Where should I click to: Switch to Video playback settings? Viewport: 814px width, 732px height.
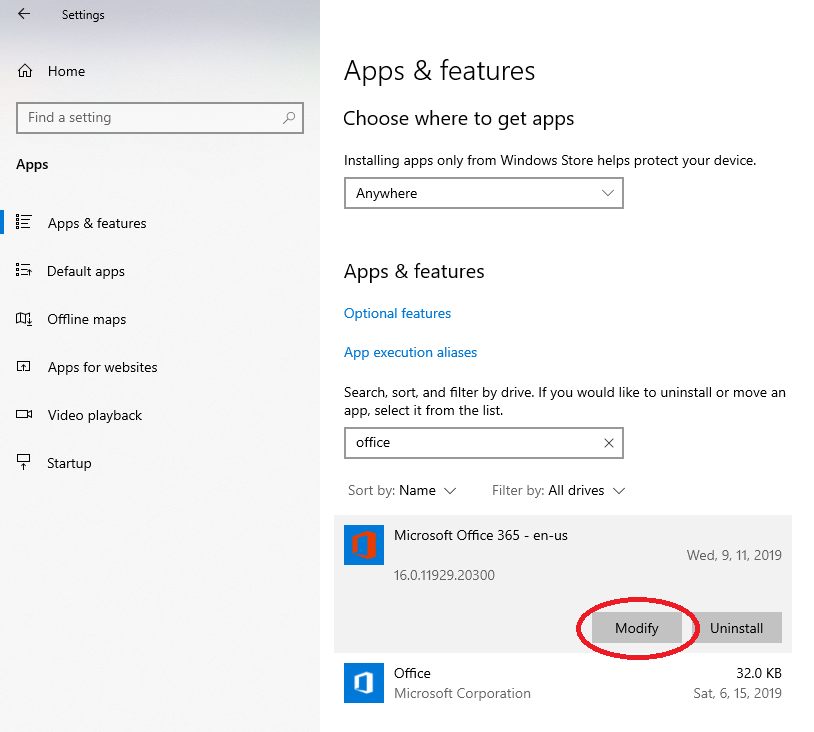(94, 415)
